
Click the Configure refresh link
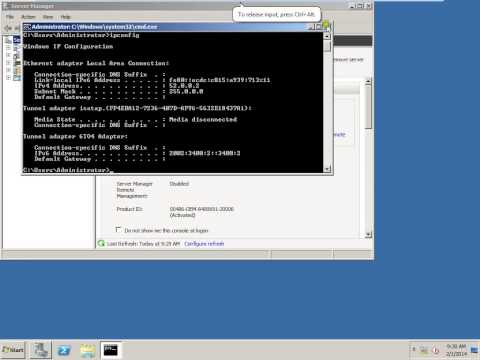[204, 244]
